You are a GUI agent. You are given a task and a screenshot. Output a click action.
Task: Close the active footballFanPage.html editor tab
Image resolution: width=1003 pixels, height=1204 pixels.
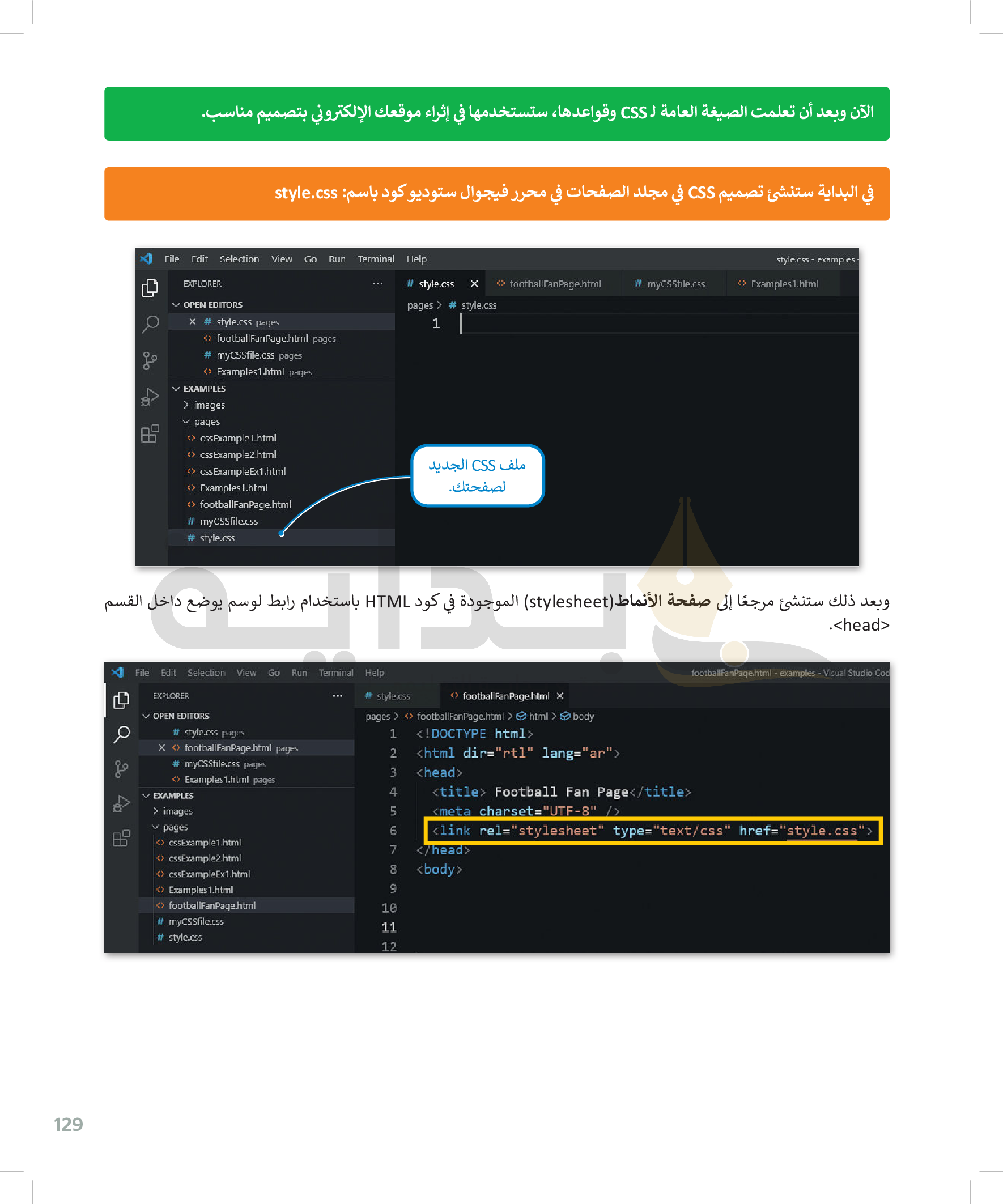tap(560, 696)
